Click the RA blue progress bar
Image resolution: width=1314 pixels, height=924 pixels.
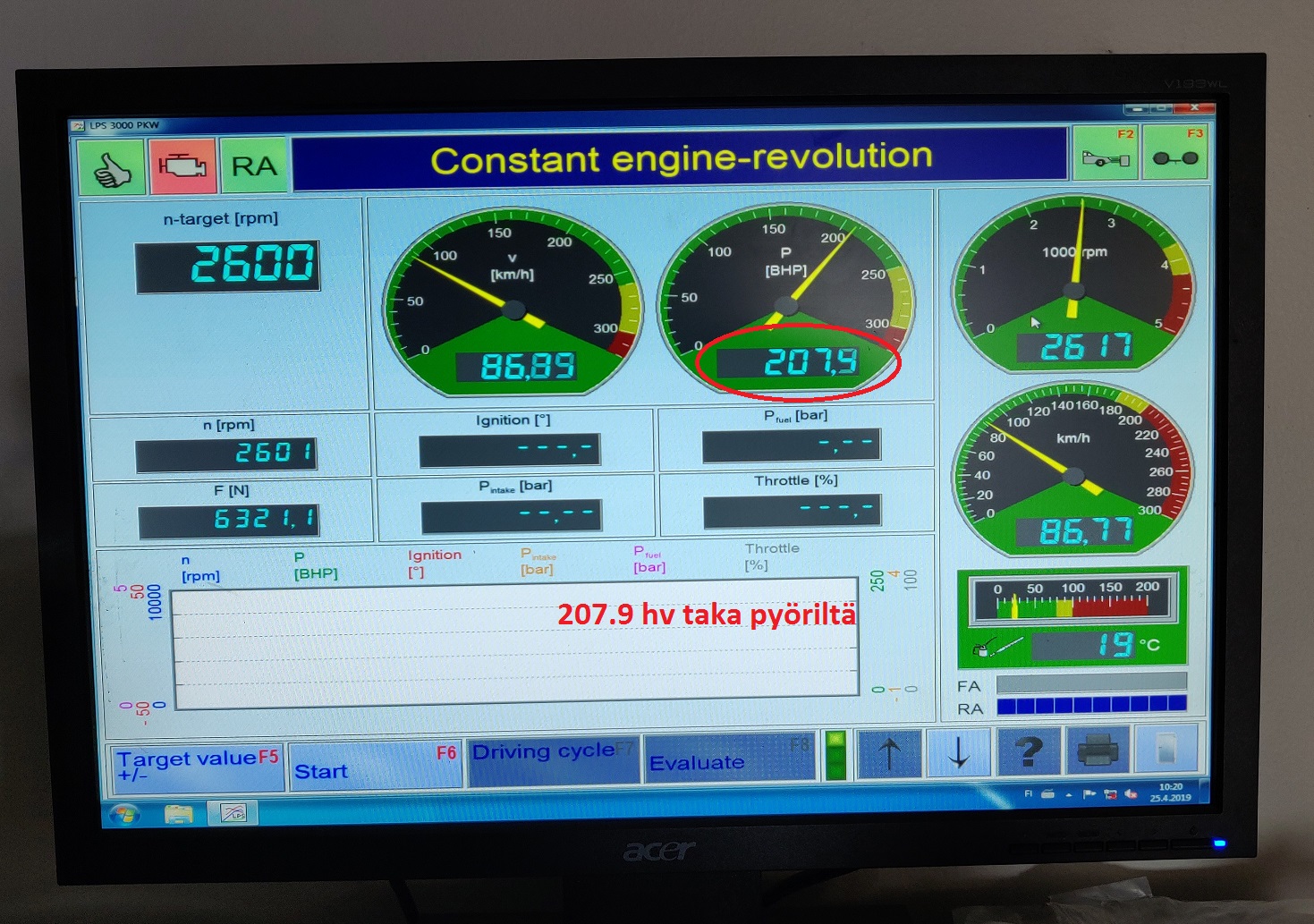1091,705
